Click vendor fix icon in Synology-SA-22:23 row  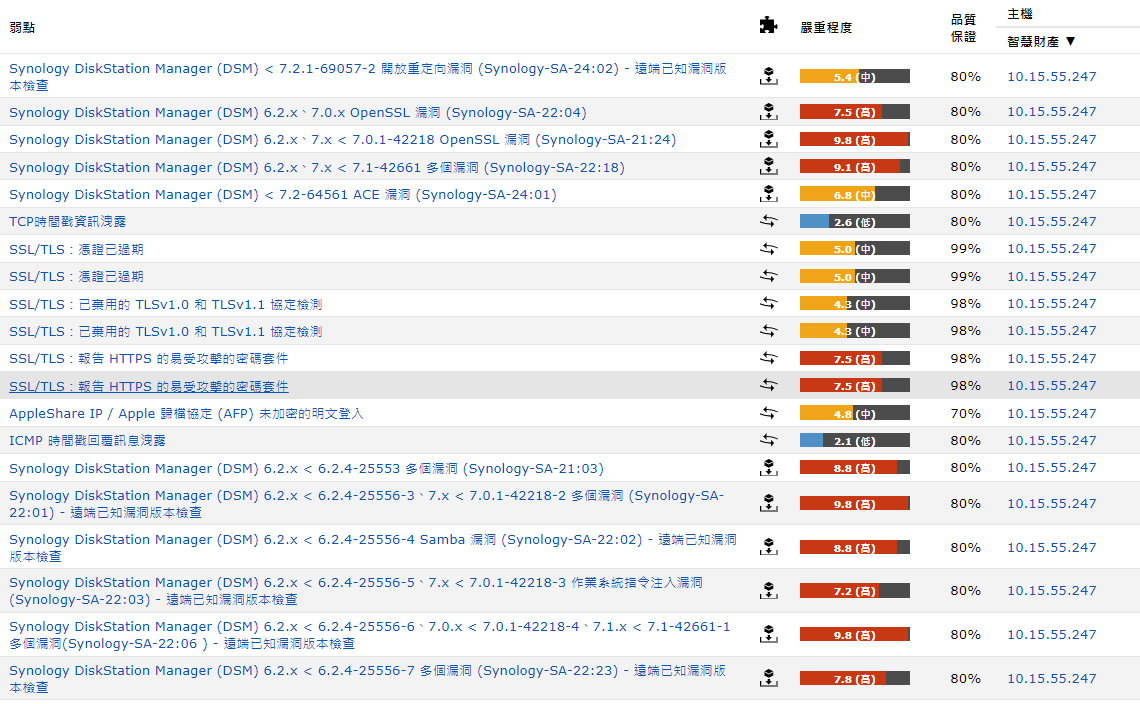click(x=768, y=679)
